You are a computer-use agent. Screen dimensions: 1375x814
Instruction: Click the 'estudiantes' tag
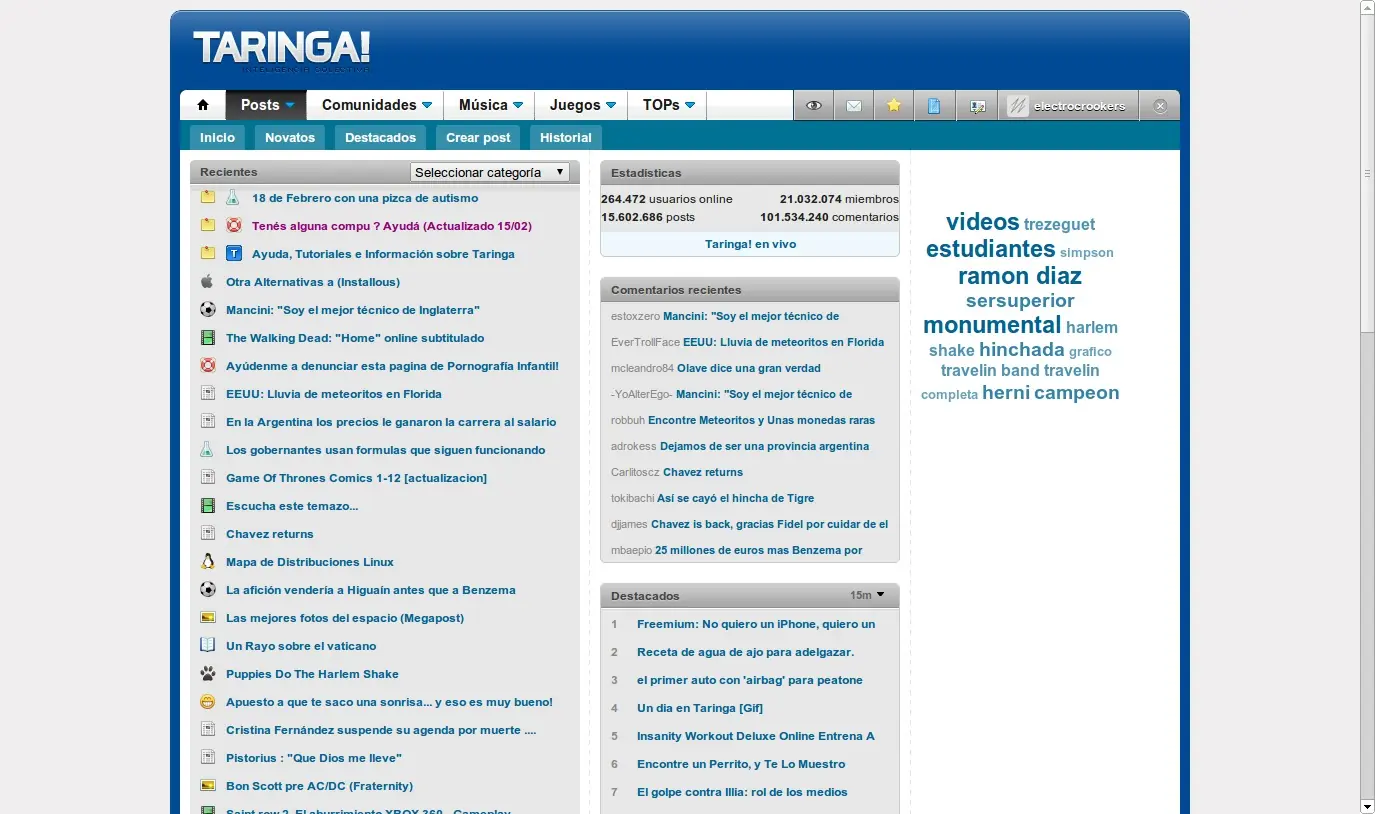[991, 249]
